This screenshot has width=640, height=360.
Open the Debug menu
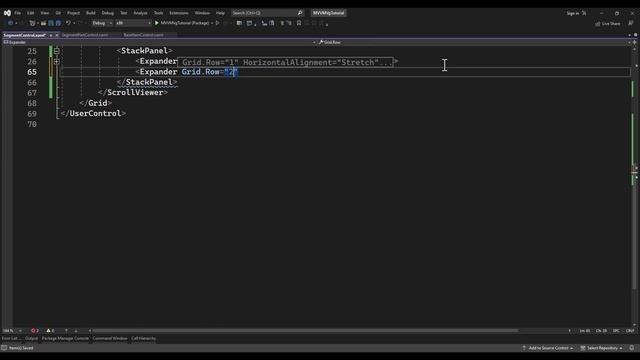point(108,13)
